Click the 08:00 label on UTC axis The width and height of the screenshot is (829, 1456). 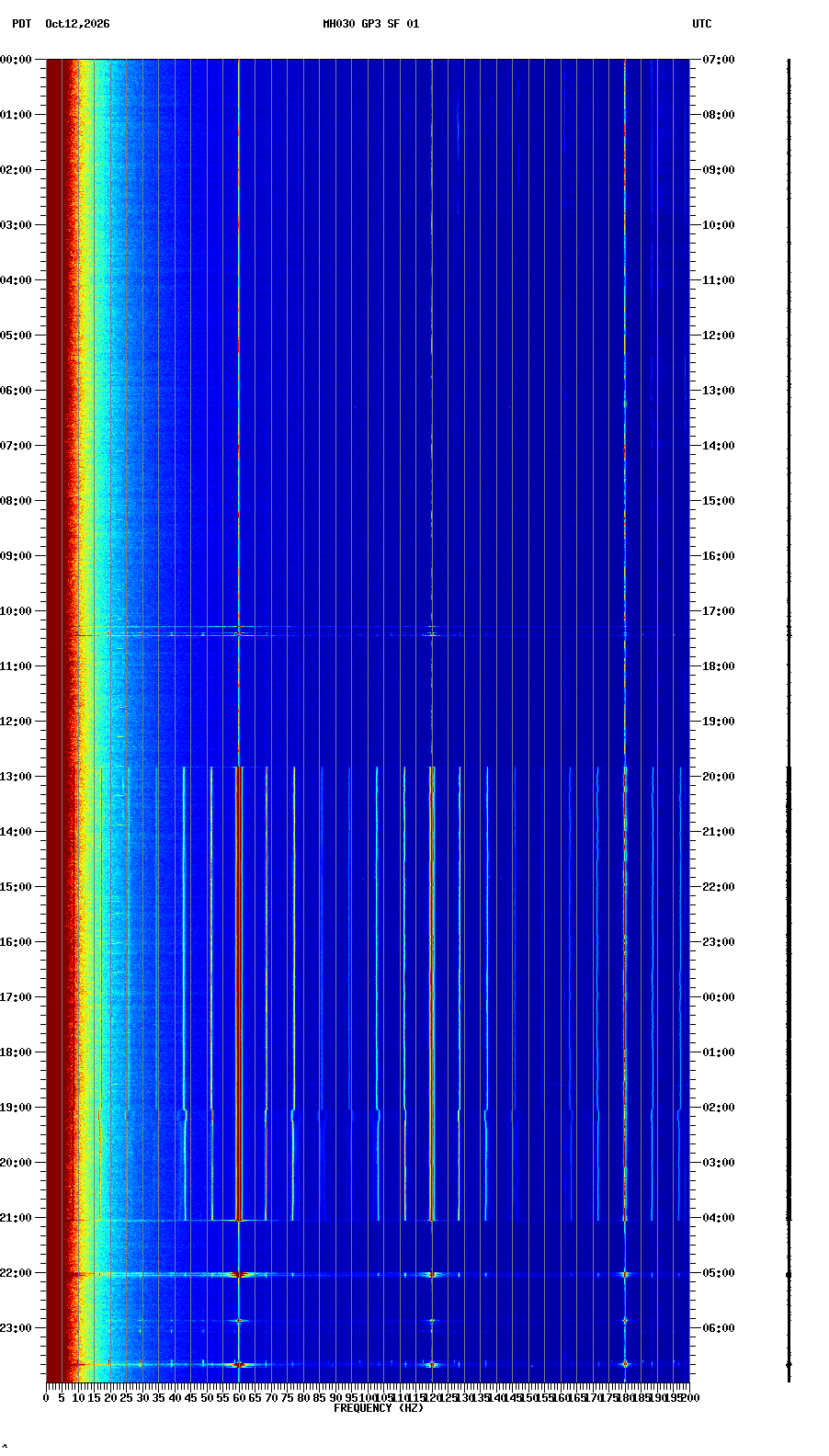click(x=718, y=115)
